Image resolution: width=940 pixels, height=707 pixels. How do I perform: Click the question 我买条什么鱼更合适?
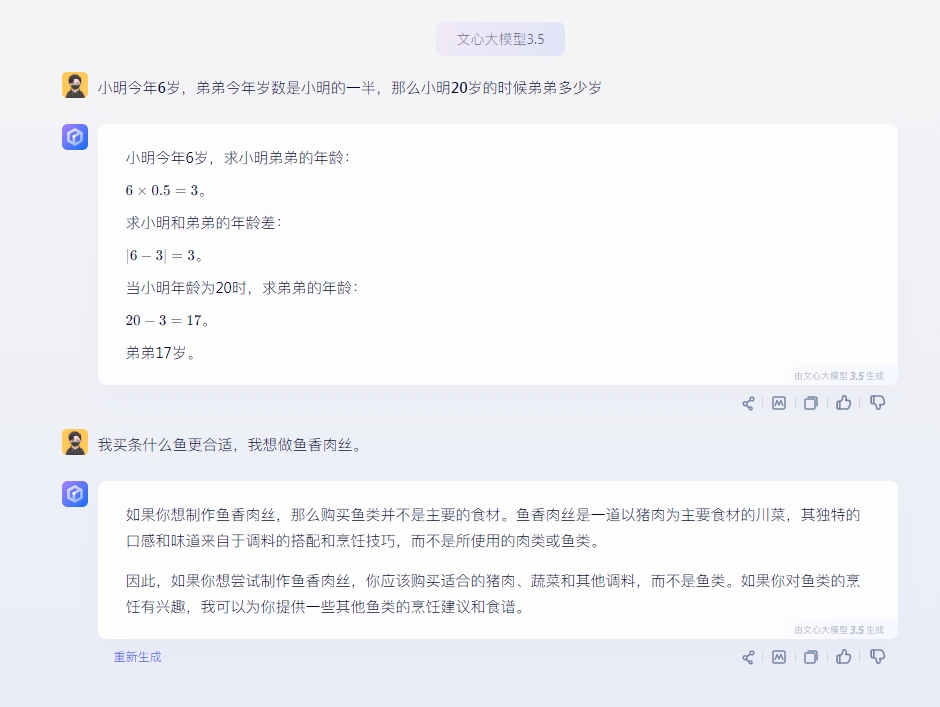(x=230, y=445)
